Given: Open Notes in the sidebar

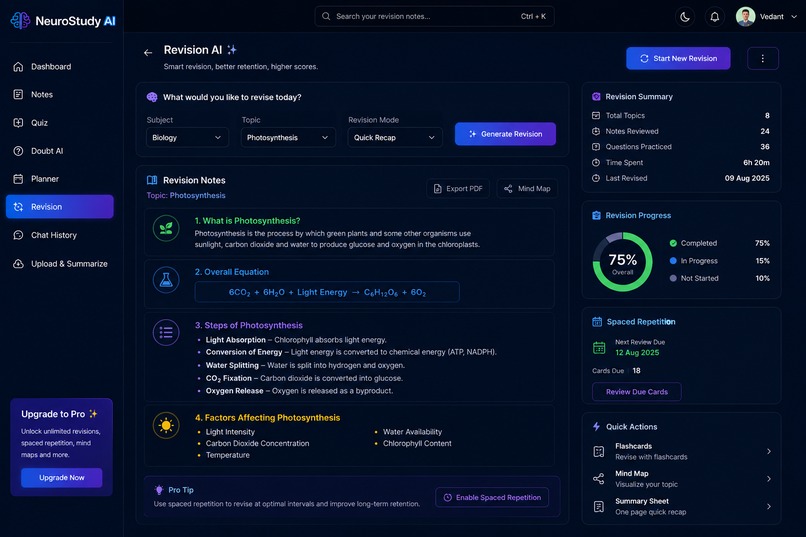Looking at the screenshot, I should pos(60,95).
